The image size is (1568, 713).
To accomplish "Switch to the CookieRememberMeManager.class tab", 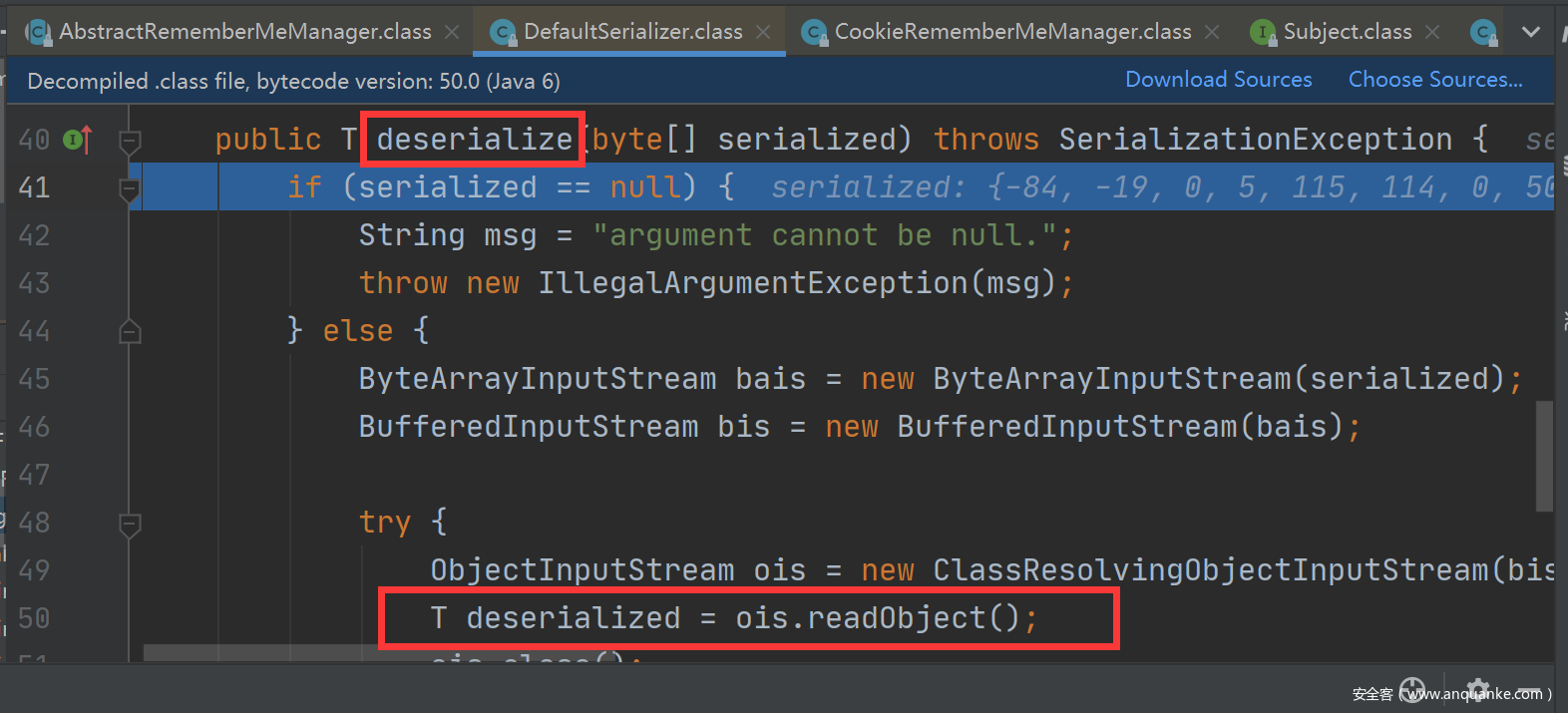I will (x=1012, y=32).
